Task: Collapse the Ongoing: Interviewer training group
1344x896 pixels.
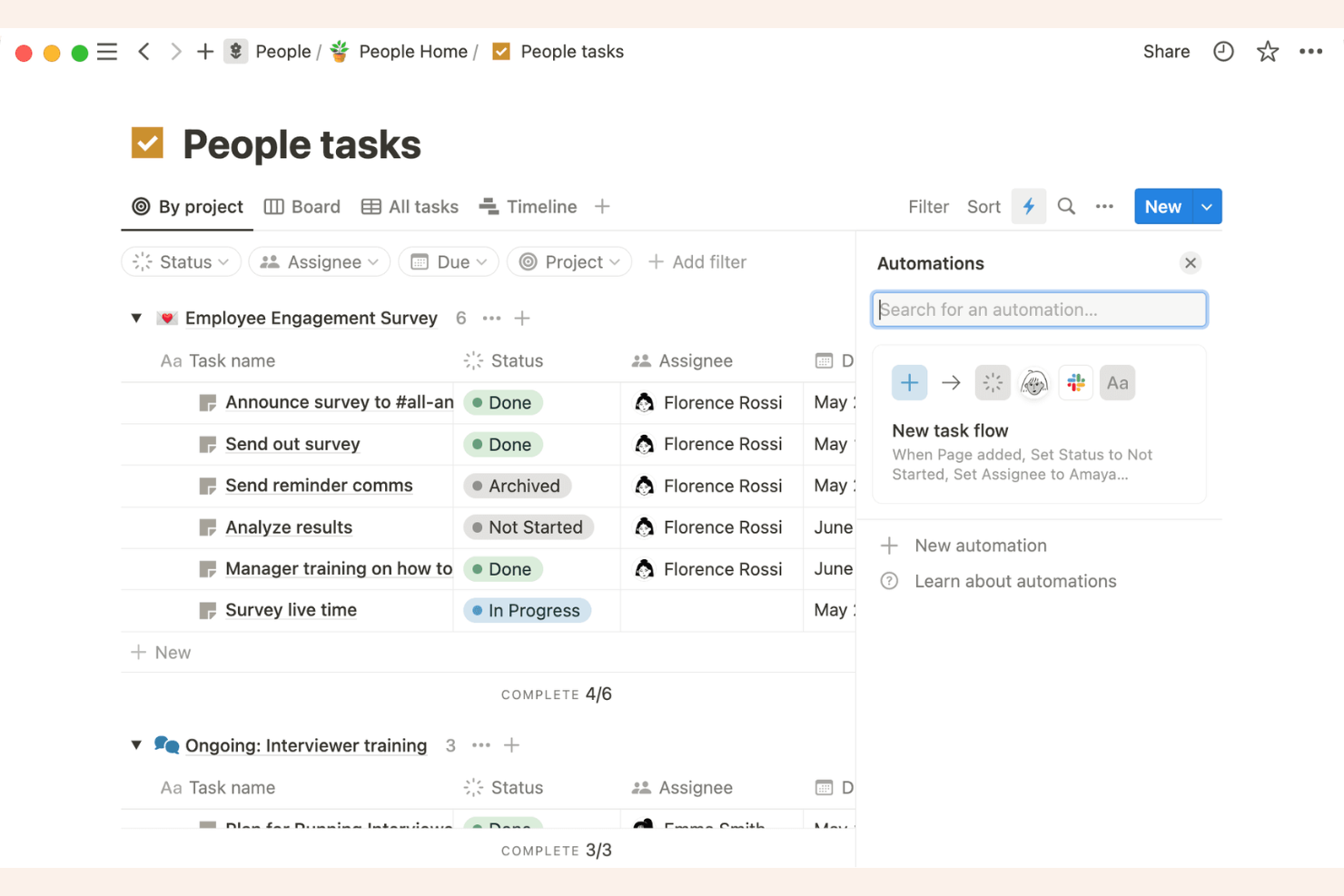Action: 136,745
